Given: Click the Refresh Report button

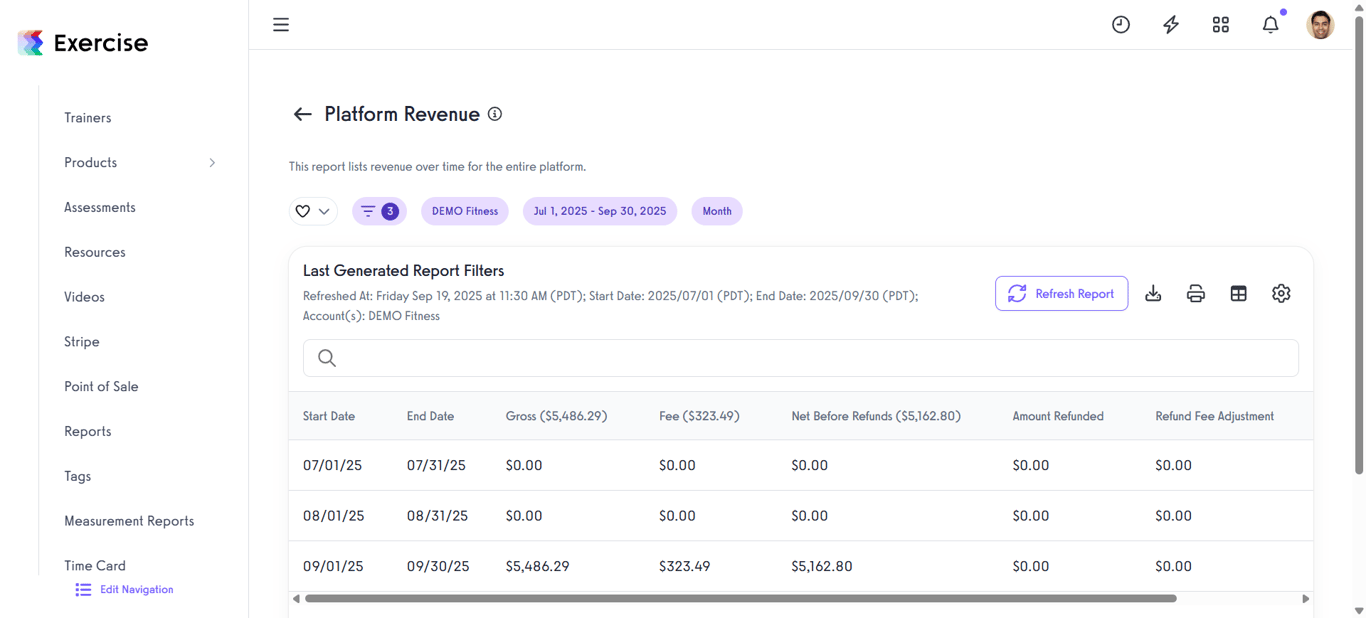Looking at the screenshot, I should coord(1061,293).
